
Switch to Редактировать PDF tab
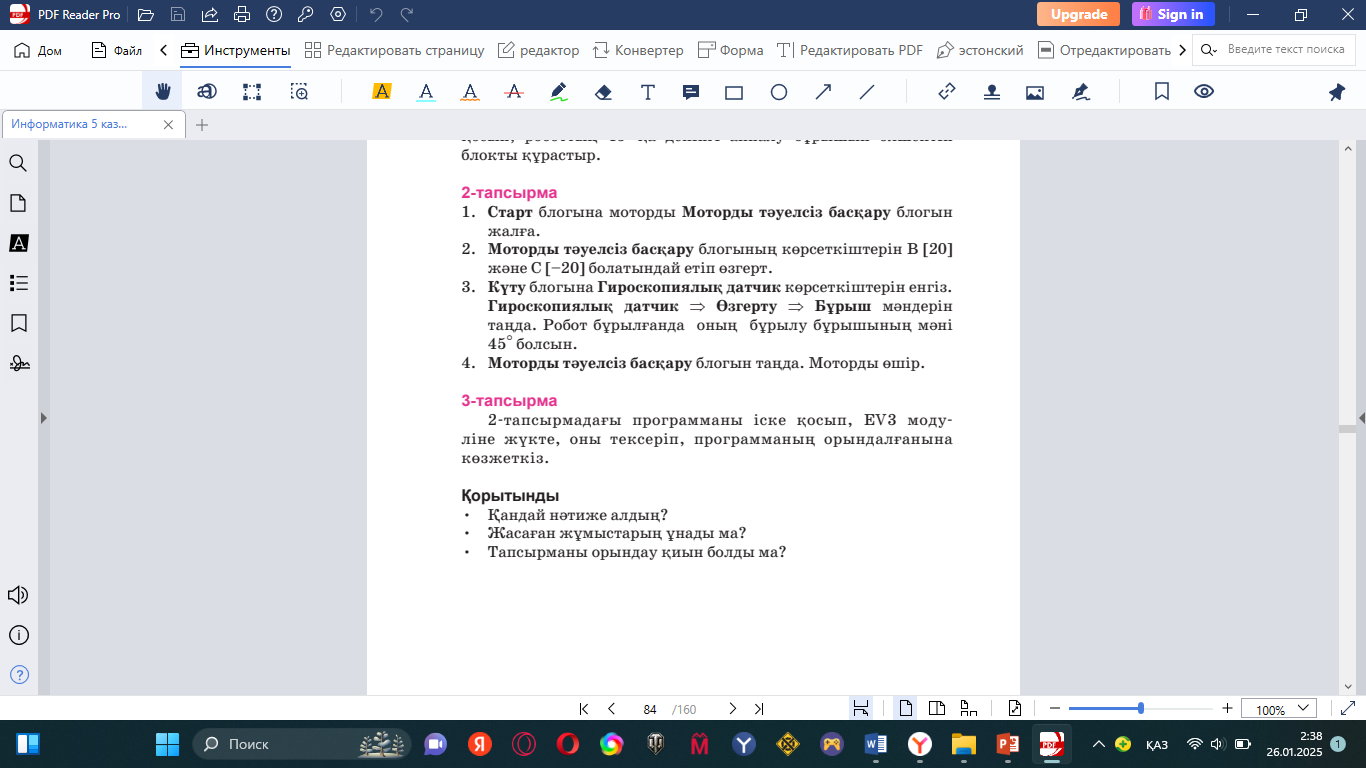850,50
